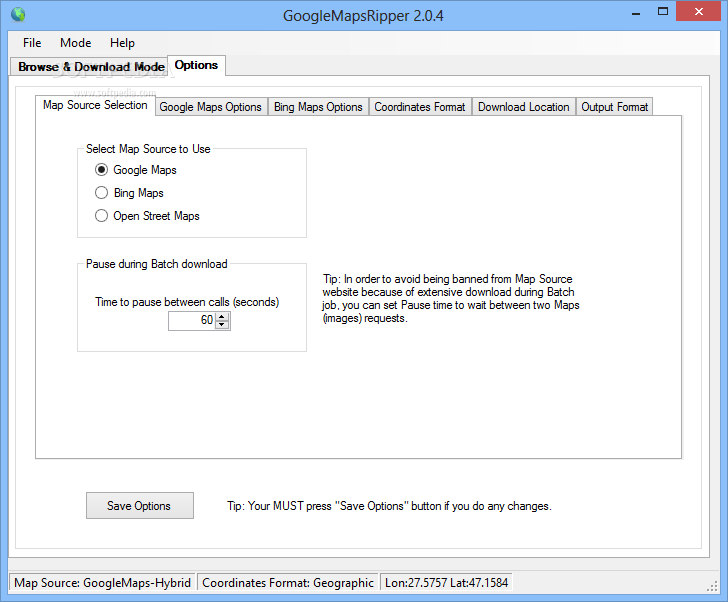Click the "Pause during Batch download" group label

[156, 264]
